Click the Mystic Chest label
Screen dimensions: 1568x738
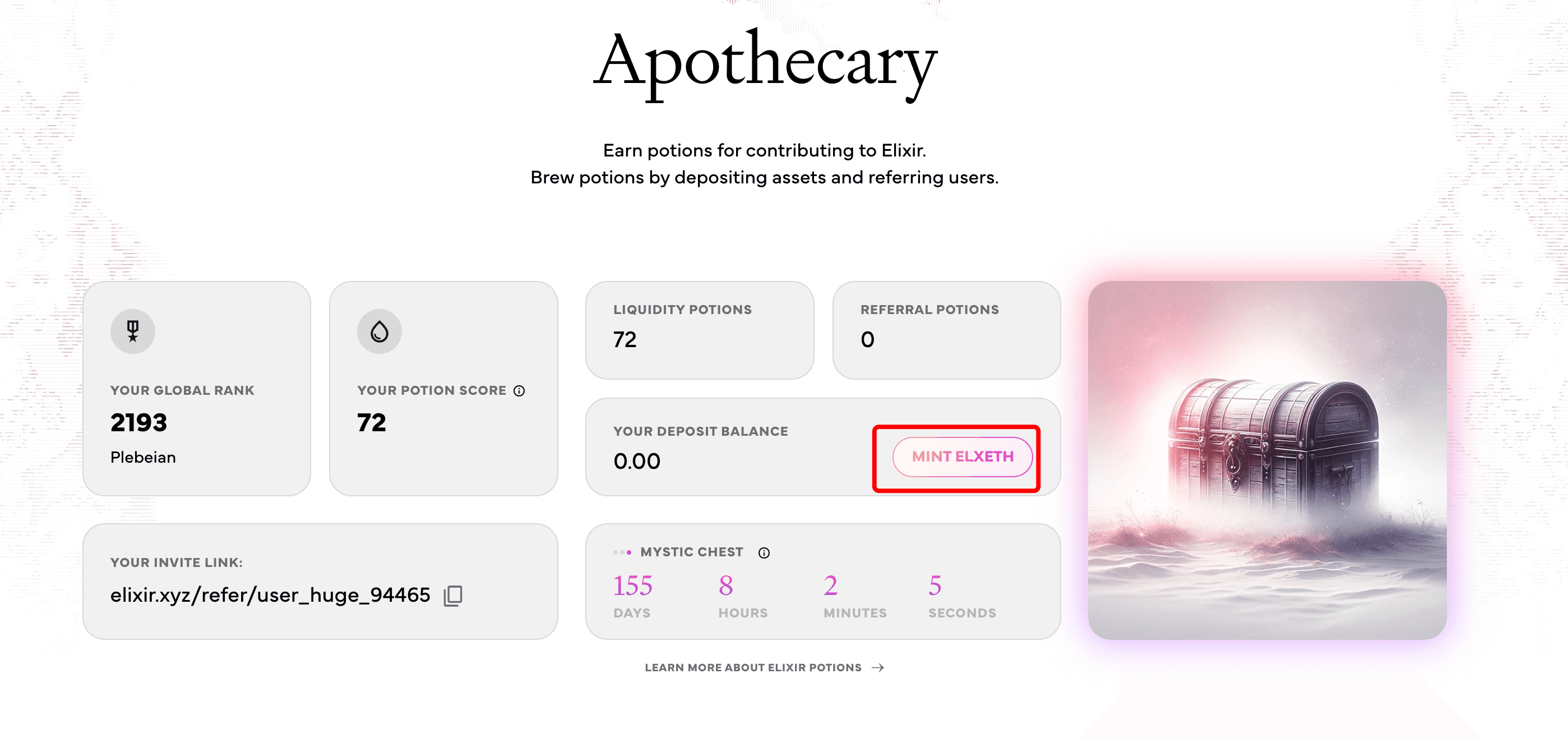click(x=691, y=552)
